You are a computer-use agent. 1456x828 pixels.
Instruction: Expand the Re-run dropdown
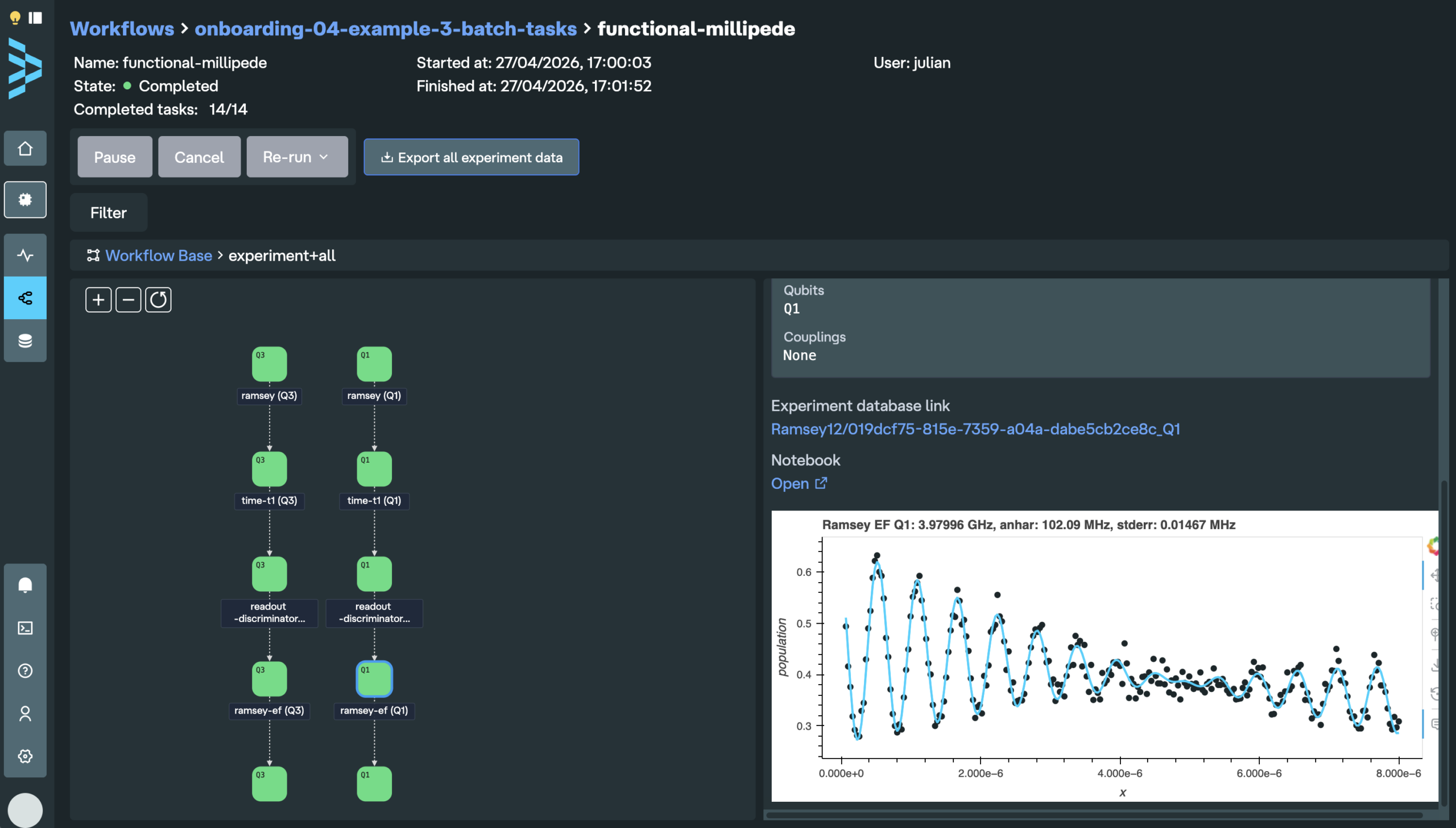click(x=297, y=156)
